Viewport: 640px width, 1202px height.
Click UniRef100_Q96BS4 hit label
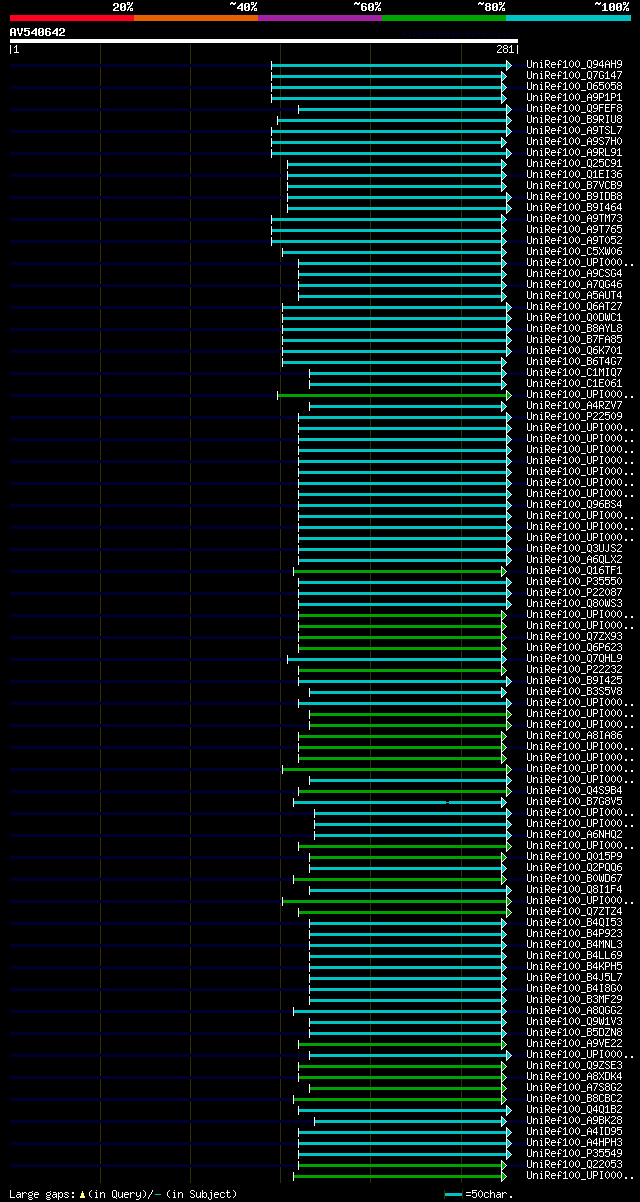pos(574,504)
